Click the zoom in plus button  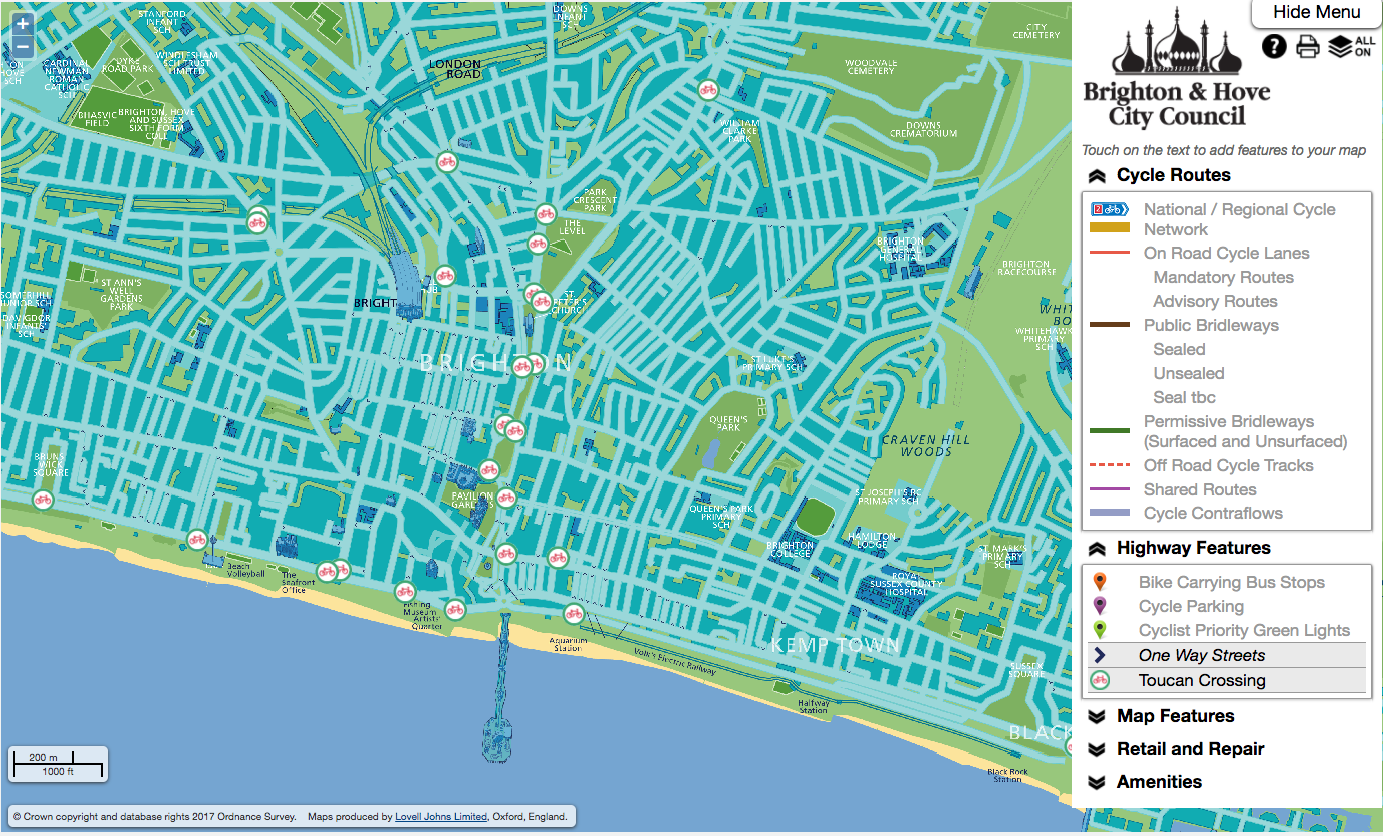pos(22,24)
